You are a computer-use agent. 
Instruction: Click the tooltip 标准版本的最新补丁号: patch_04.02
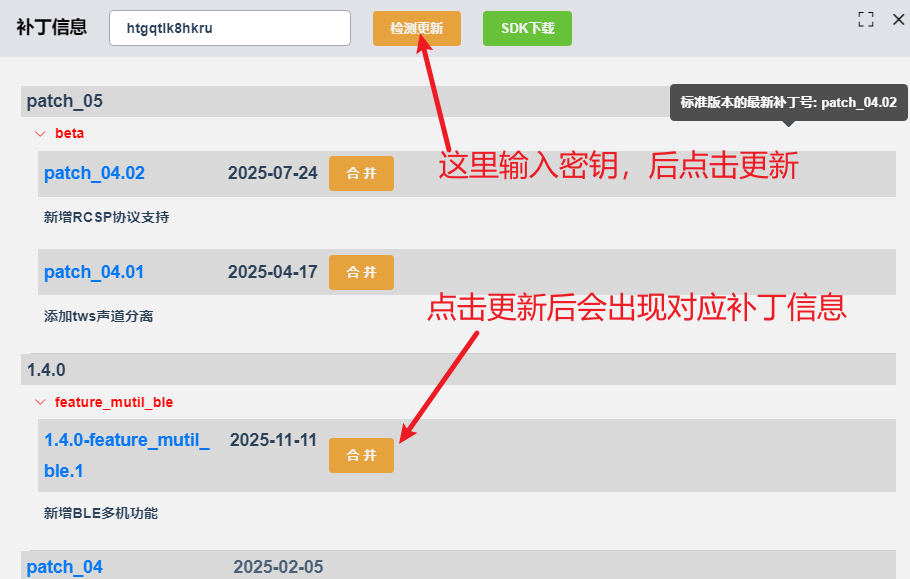coord(789,103)
